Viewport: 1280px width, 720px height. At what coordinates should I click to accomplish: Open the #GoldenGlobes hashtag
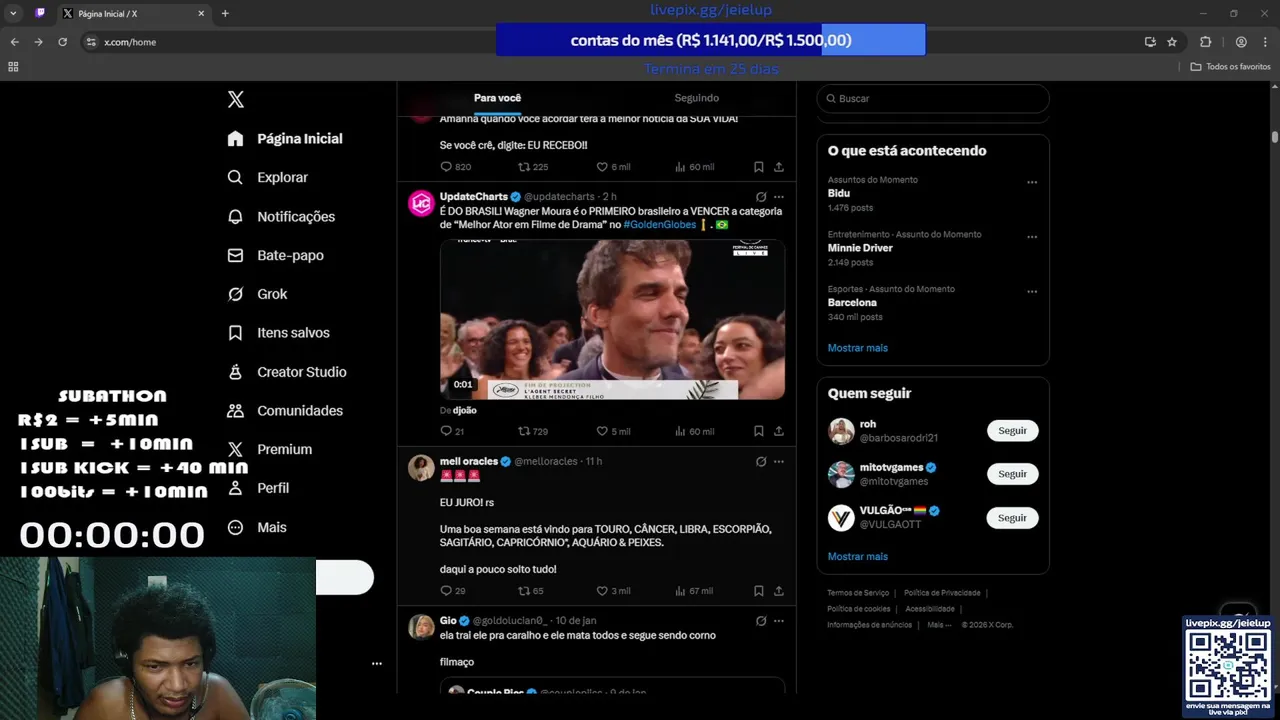pyautogui.click(x=659, y=225)
